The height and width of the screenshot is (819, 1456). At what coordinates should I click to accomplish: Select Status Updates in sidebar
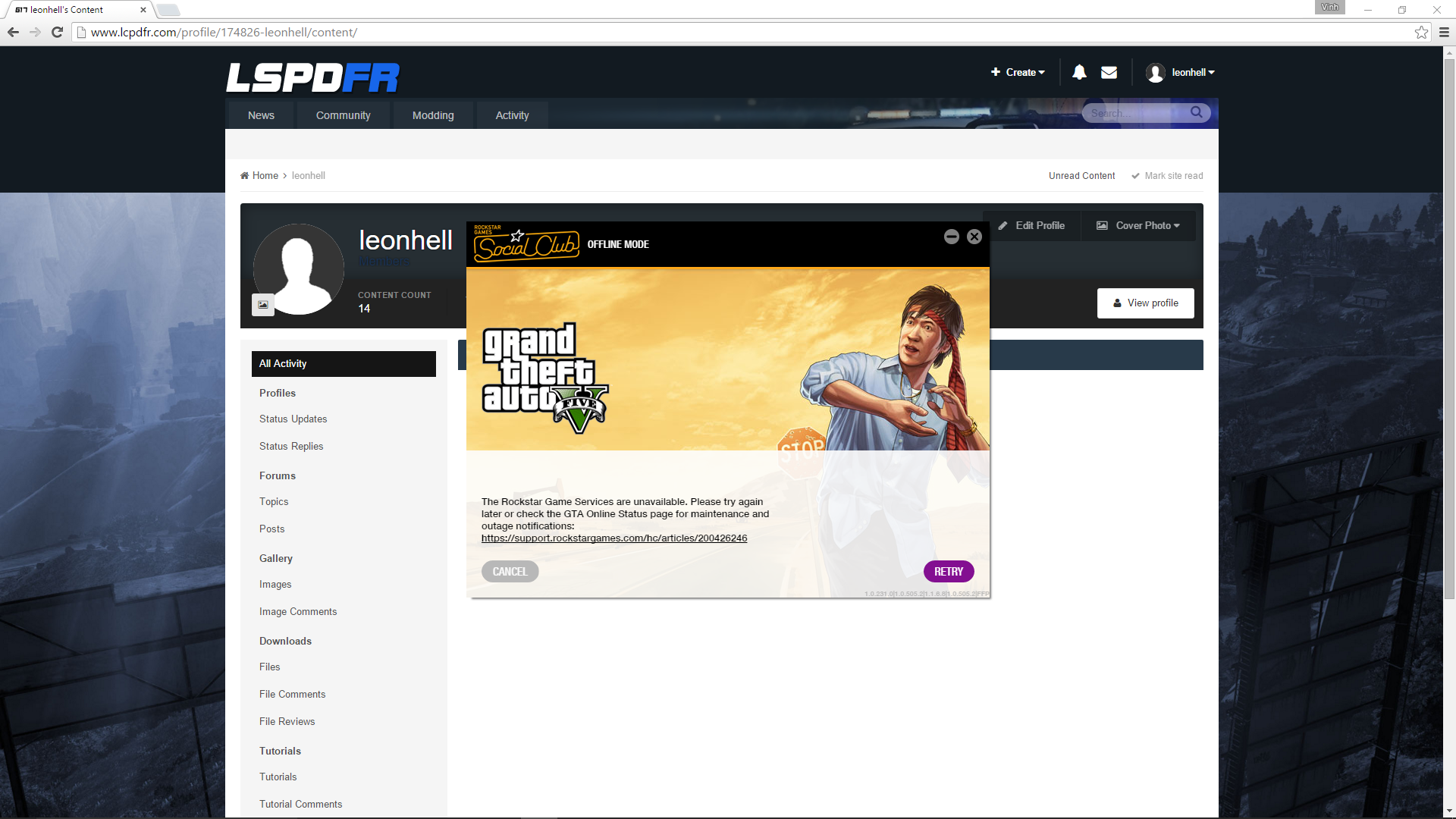point(293,419)
